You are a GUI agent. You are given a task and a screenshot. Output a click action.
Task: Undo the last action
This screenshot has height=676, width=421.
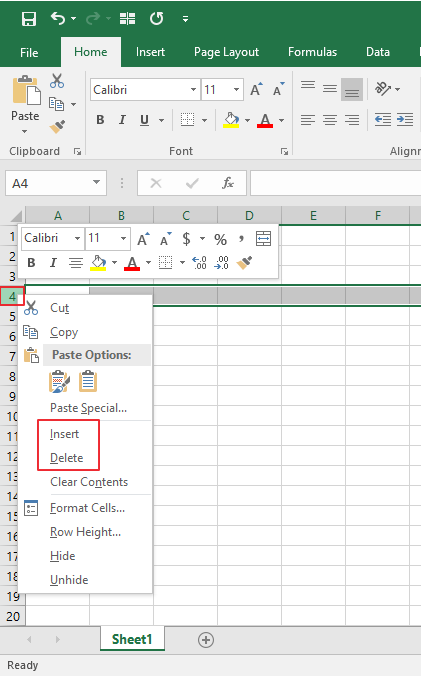pos(58,19)
